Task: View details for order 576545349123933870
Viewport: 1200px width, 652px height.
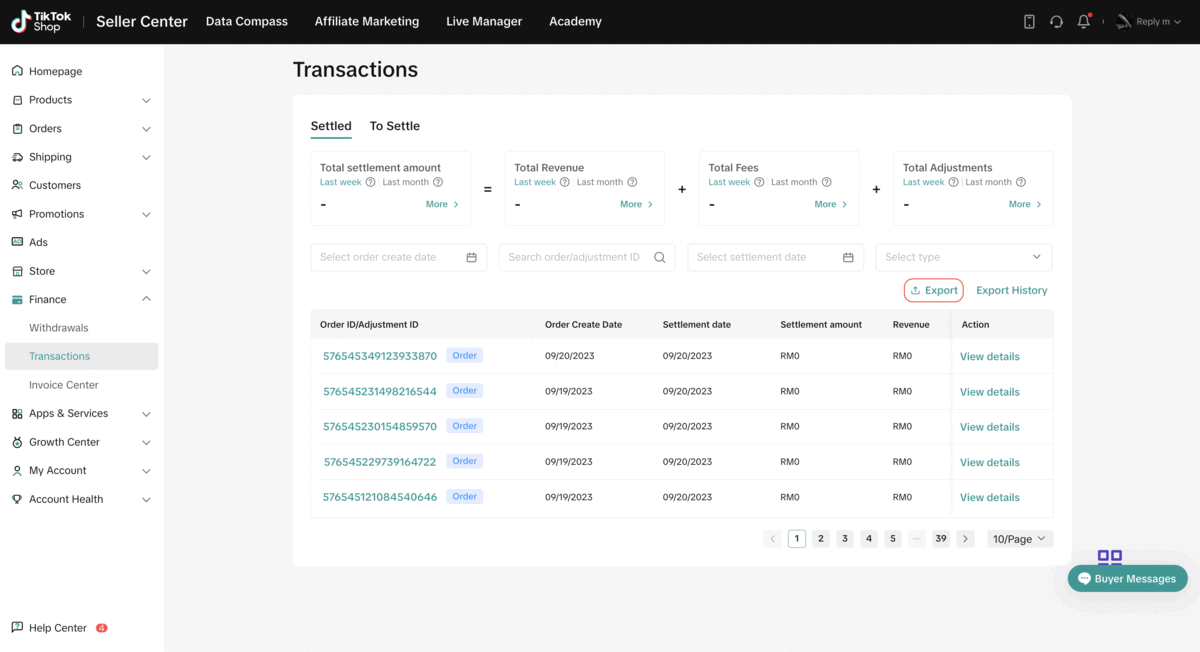Action: (989, 356)
